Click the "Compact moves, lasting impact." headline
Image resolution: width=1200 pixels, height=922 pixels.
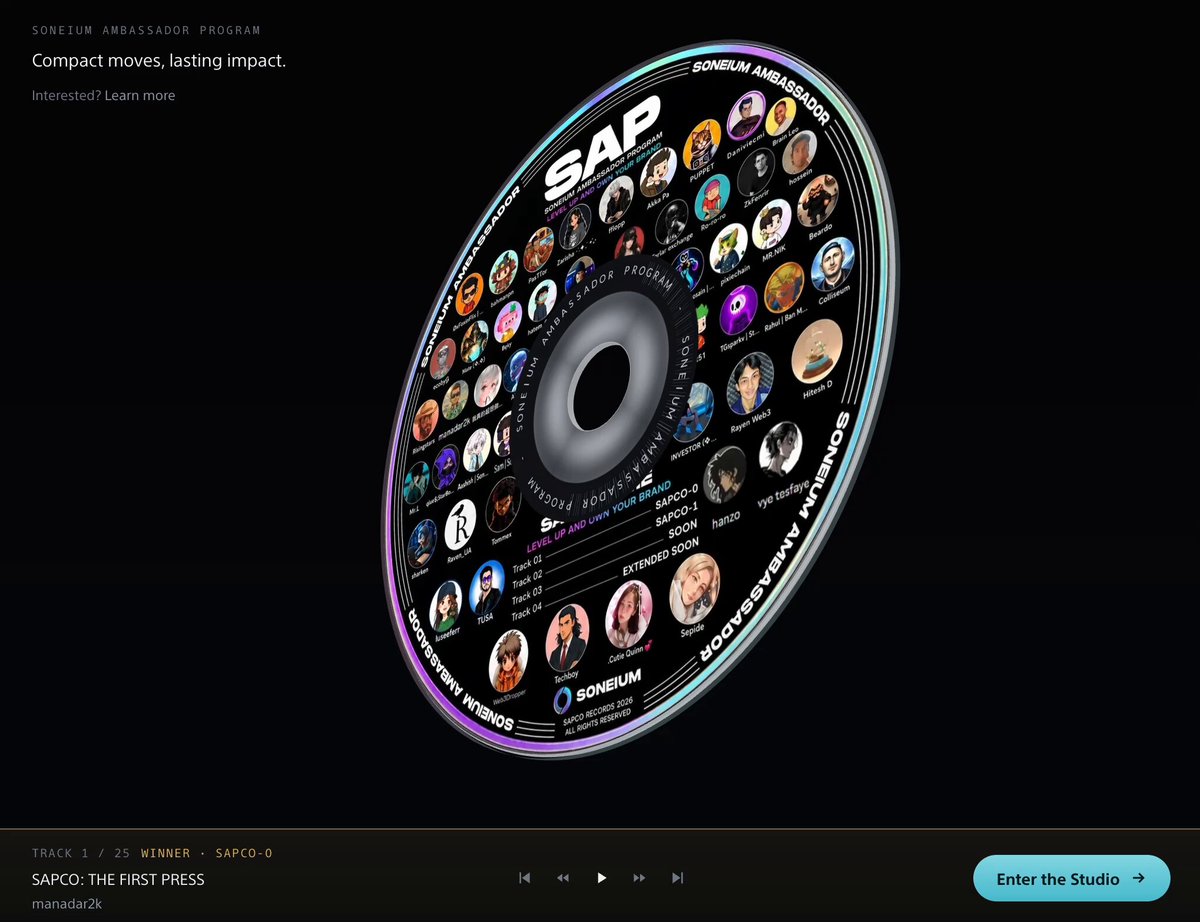[x=159, y=61]
